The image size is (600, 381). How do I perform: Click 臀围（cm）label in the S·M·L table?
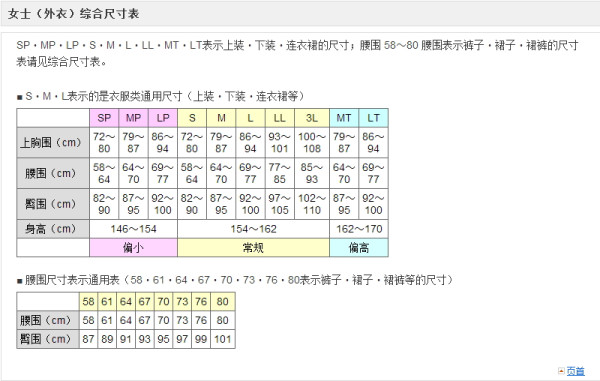click(x=53, y=204)
